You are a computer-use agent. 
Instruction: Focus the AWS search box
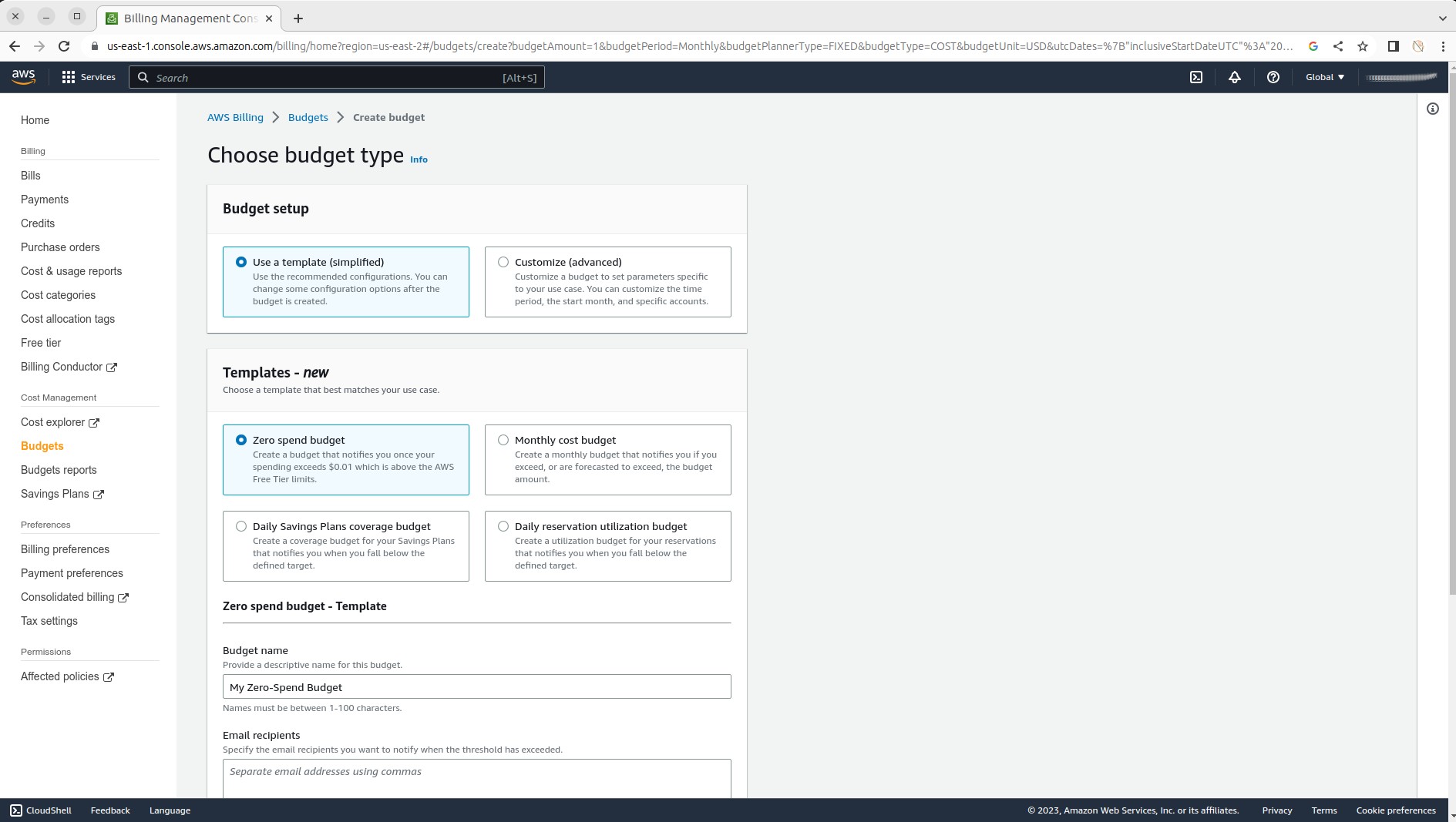pyautogui.click(x=337, y=77)
